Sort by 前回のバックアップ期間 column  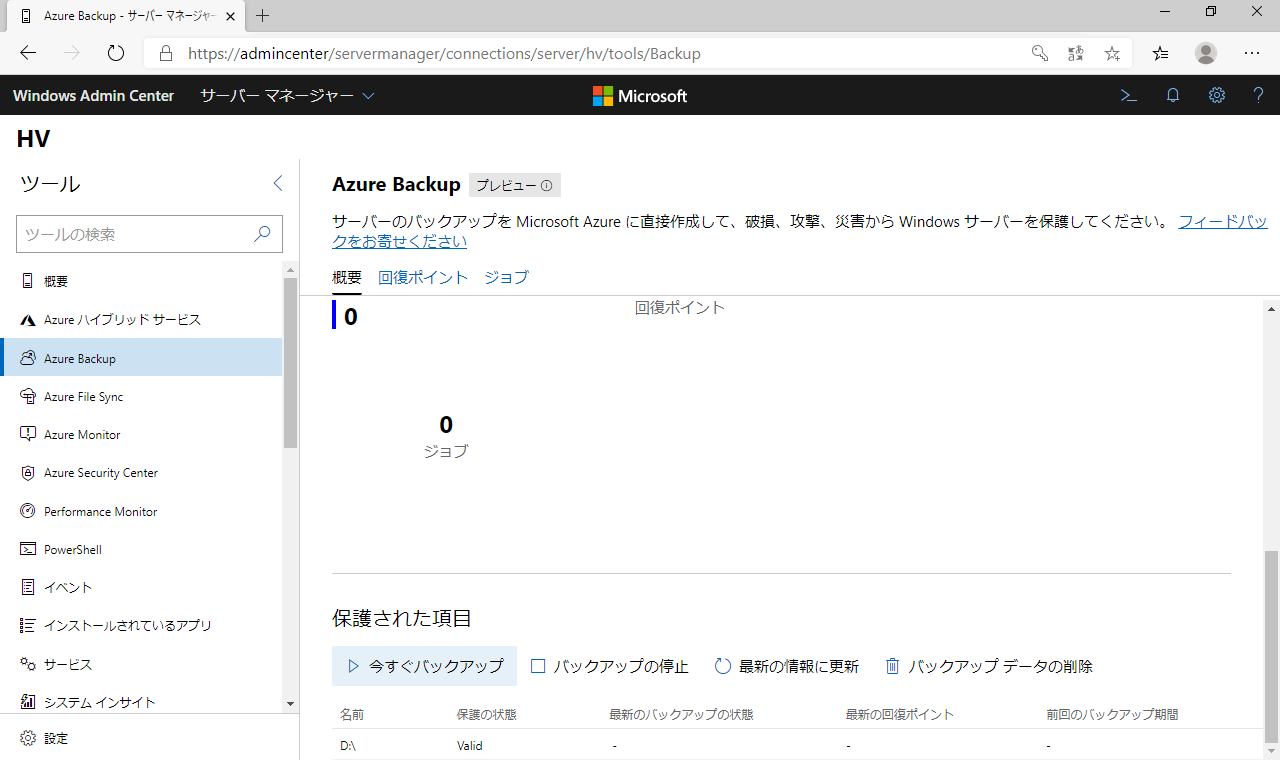1112,715
